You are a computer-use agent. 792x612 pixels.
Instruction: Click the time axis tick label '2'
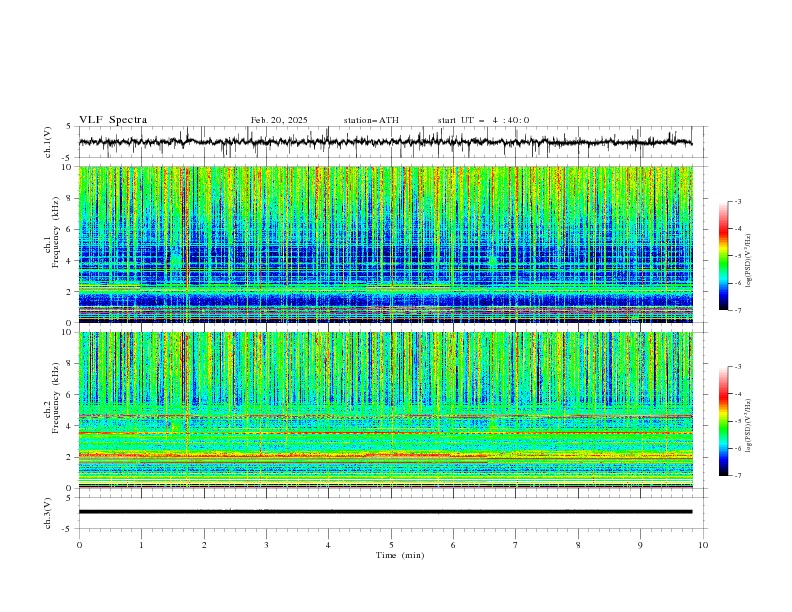pyautogui.click(x=204, y=545)
